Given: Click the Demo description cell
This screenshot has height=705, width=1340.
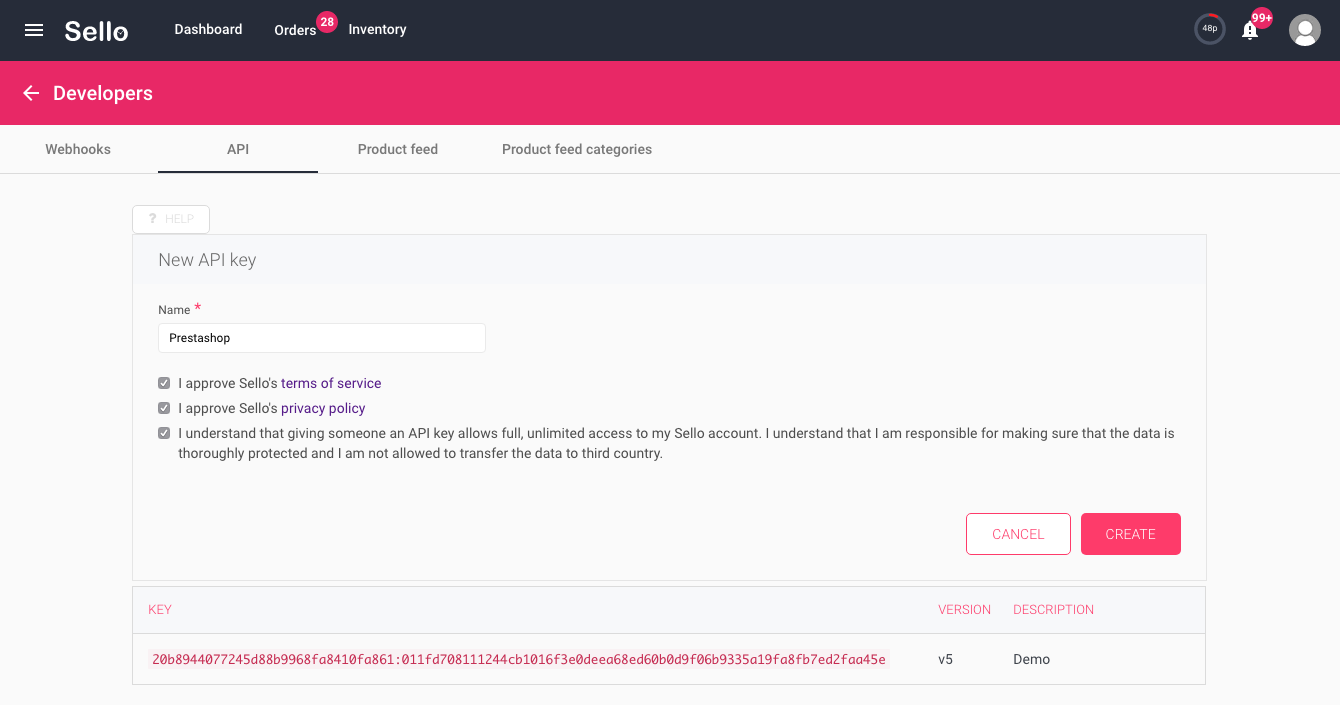Looking at the screenshot, I should [x=1032, y=659].
